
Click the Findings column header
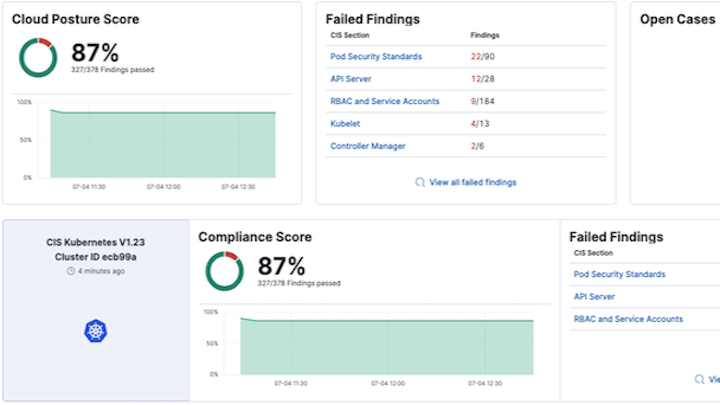[x=485, y=36]
